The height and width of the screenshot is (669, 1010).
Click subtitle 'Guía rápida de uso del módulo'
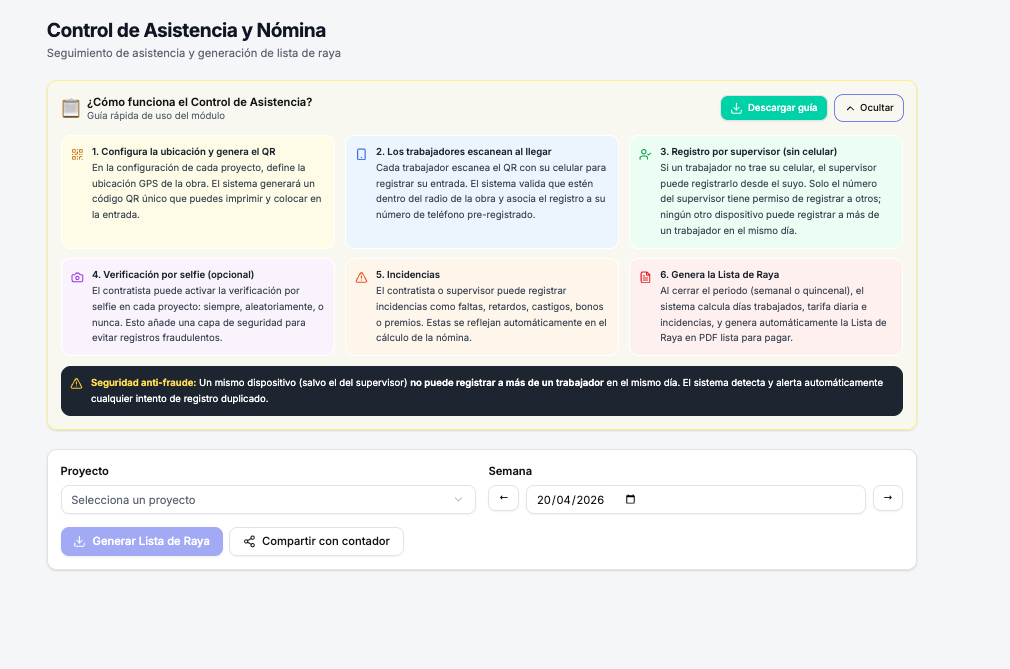click(x=156, y=116)
